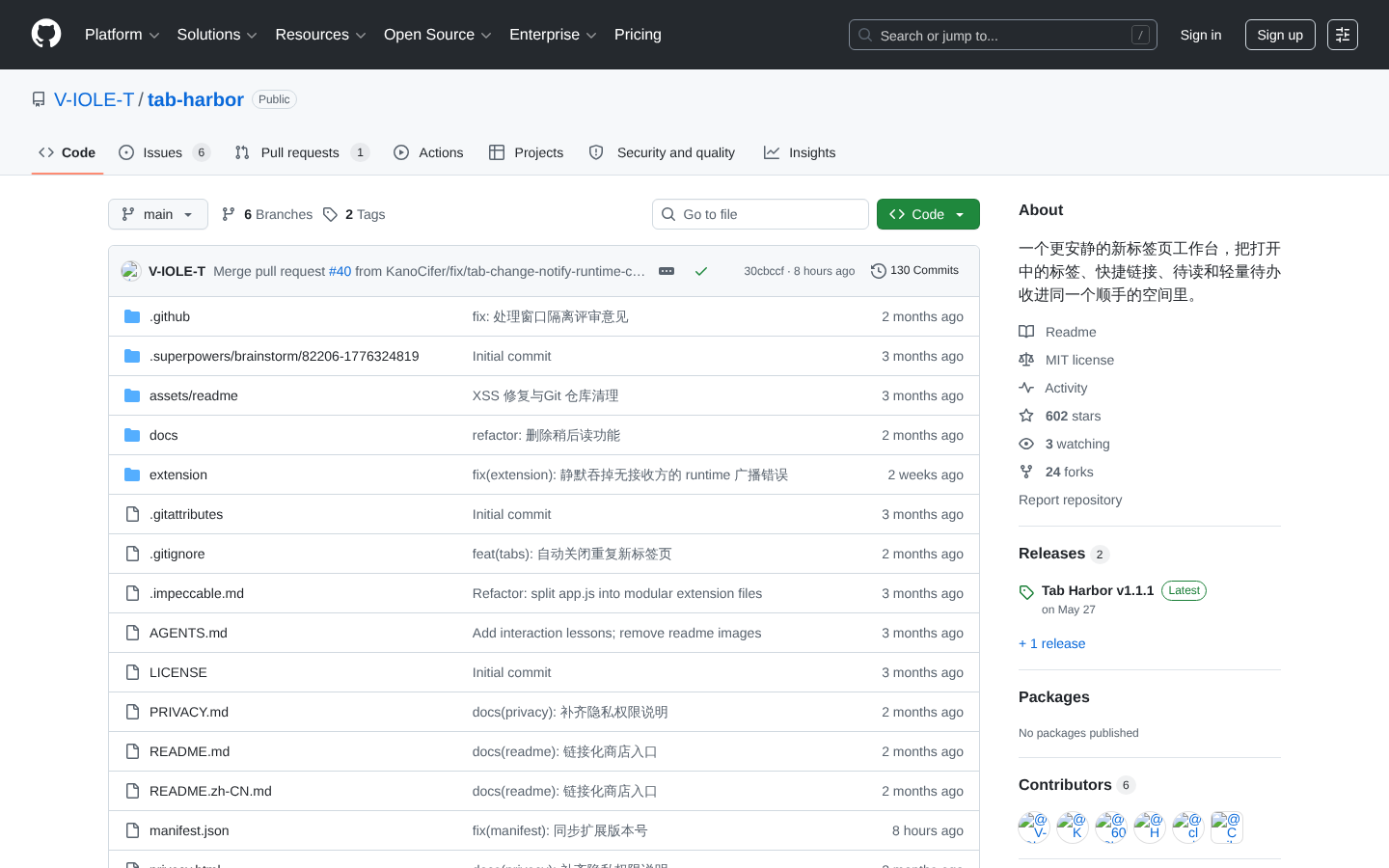Click the LICENSE file icon
The image size is (1389, 868).
pyautogui.click(x=132, y=672)
